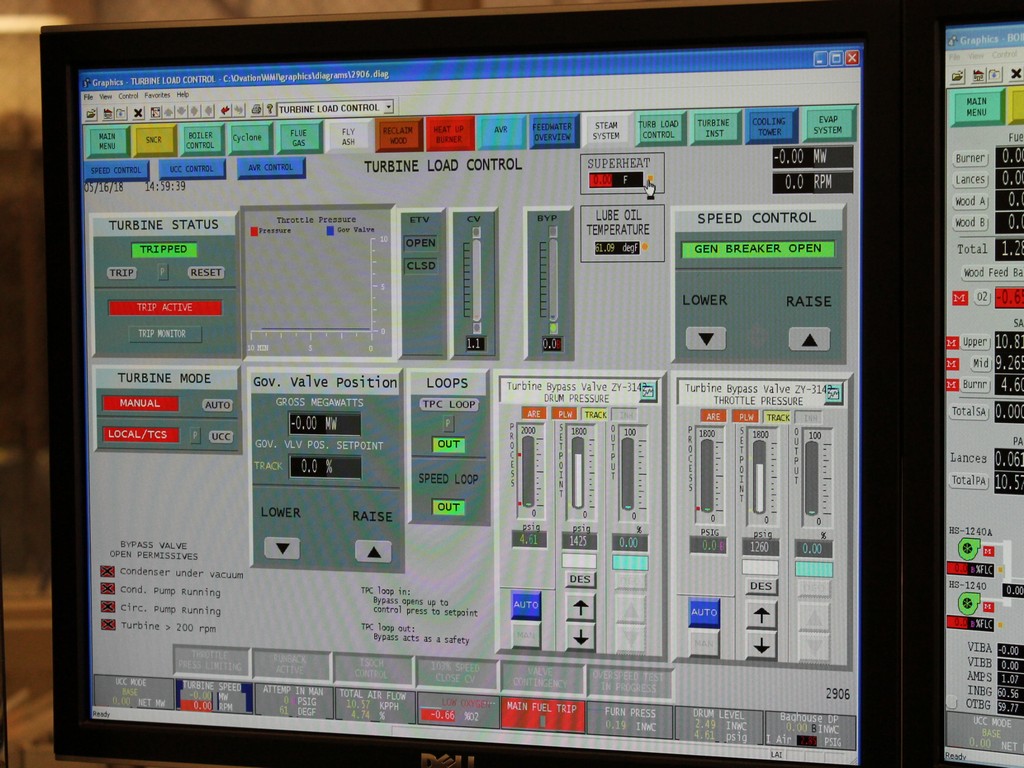Open the Control menu

click(128, 96)
